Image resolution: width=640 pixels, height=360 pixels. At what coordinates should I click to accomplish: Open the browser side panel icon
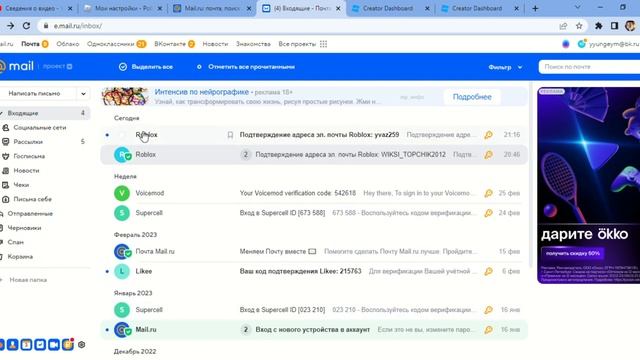click(x=614, y=26)
